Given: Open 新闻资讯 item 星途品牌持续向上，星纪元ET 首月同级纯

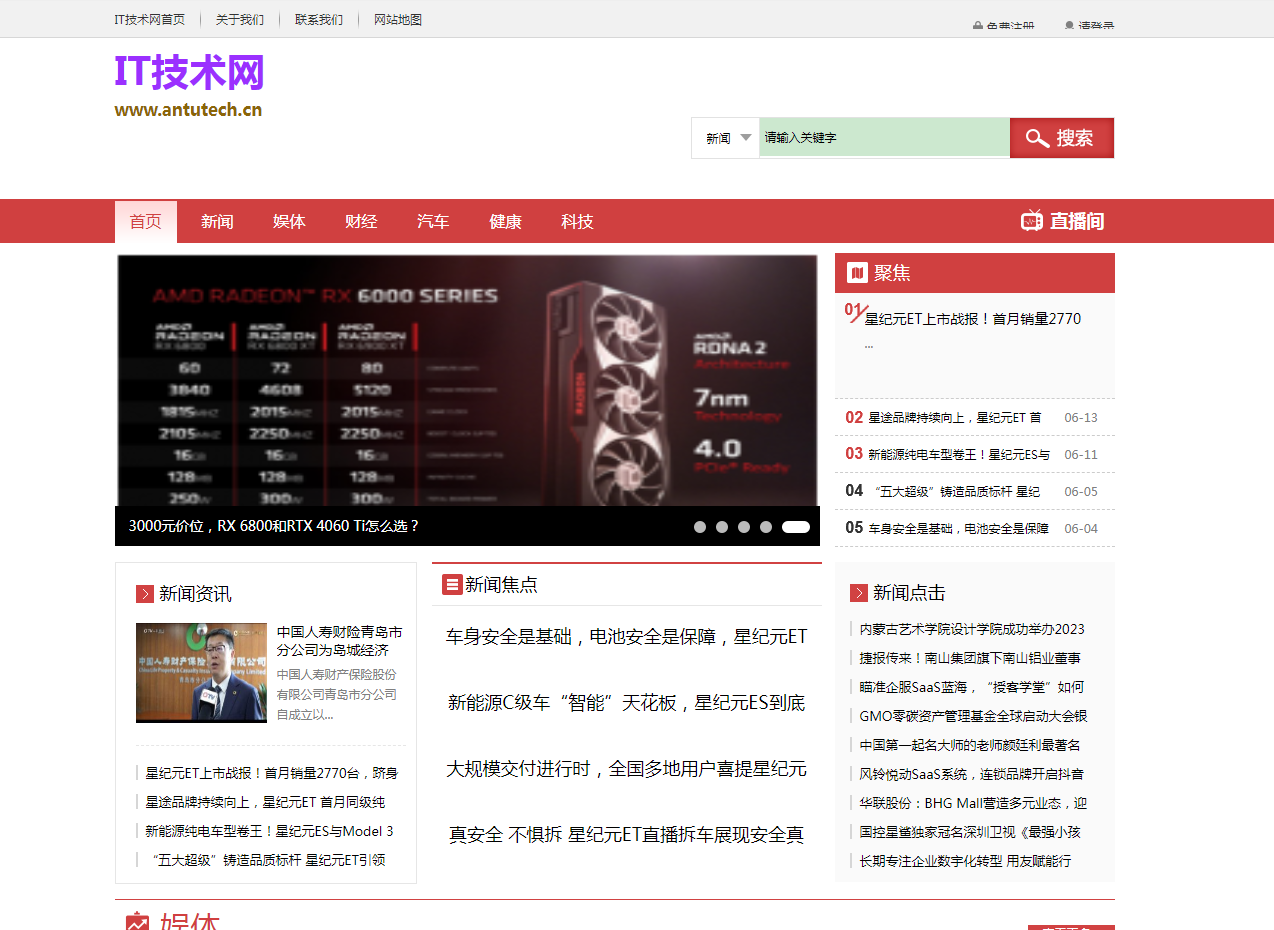Looking at the screenshot, I should point(266,802).
